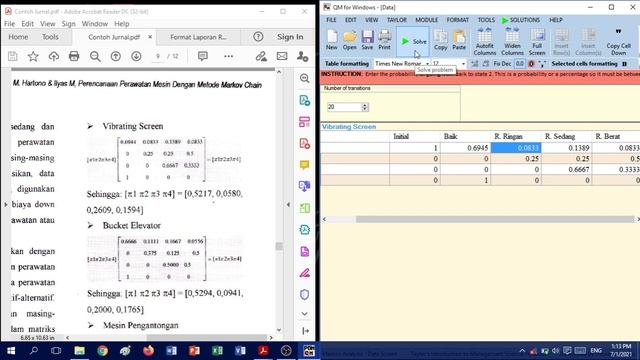Click increase decimals icon beside font size
The height and width of the screenshot is (360, 640).
tap(475, 64)
